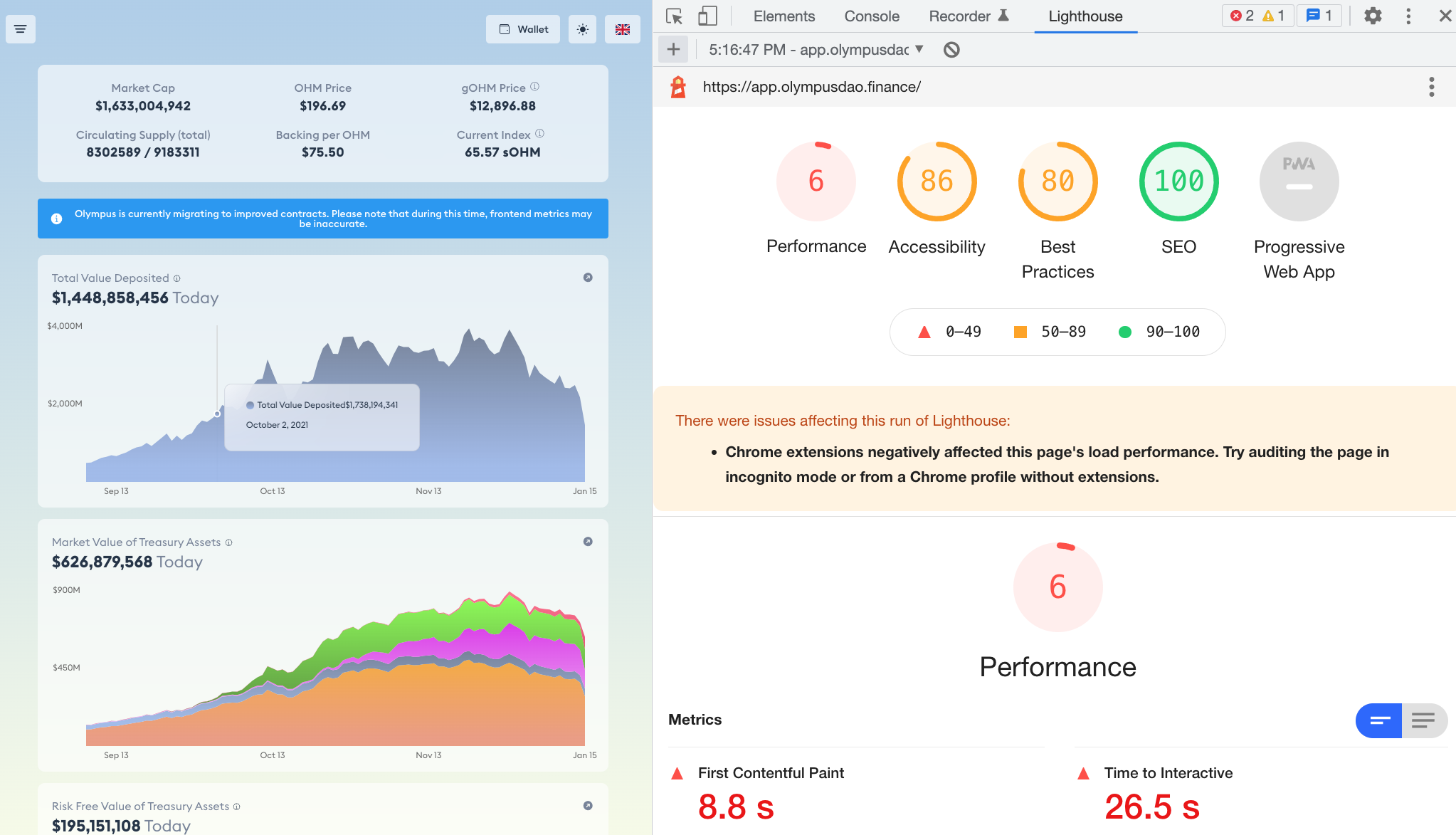Switch metrics view to text list layout
1456x835 pixels.
[x=1424, y=720]
